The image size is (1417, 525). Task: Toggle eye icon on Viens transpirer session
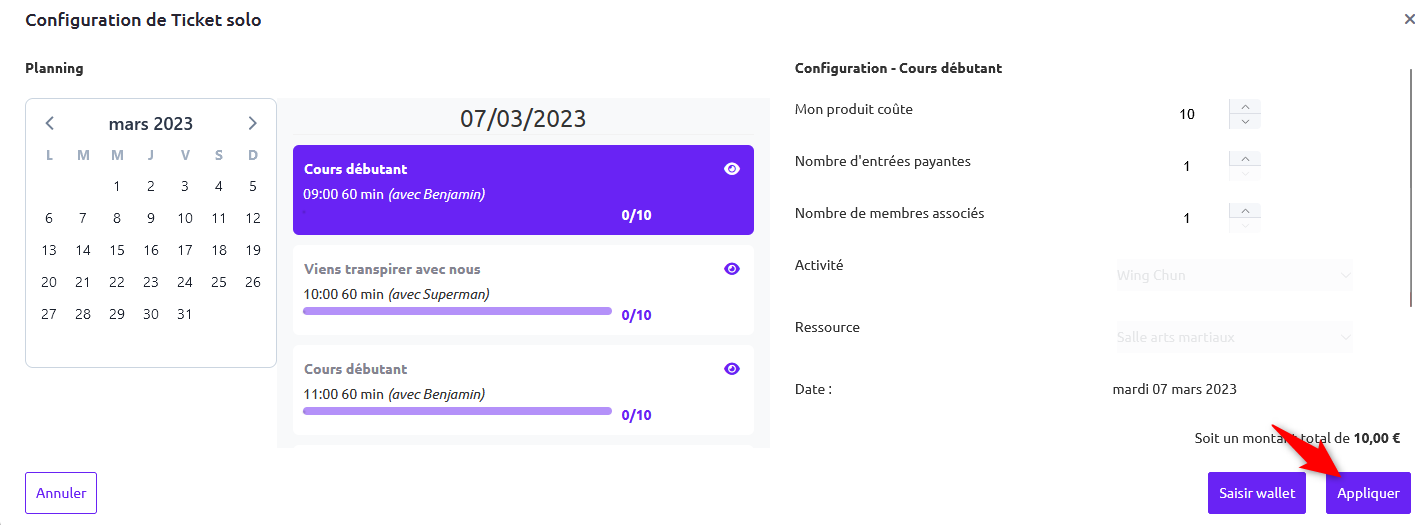click(x=732, y=269)
